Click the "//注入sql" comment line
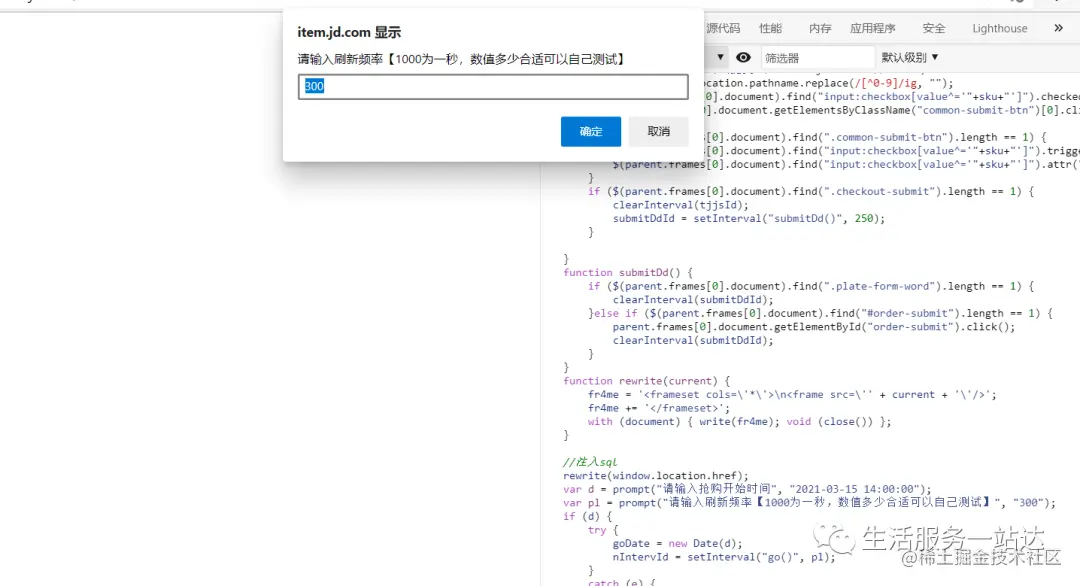Viewport: 1080px width, 586px height. click(590, 462)
